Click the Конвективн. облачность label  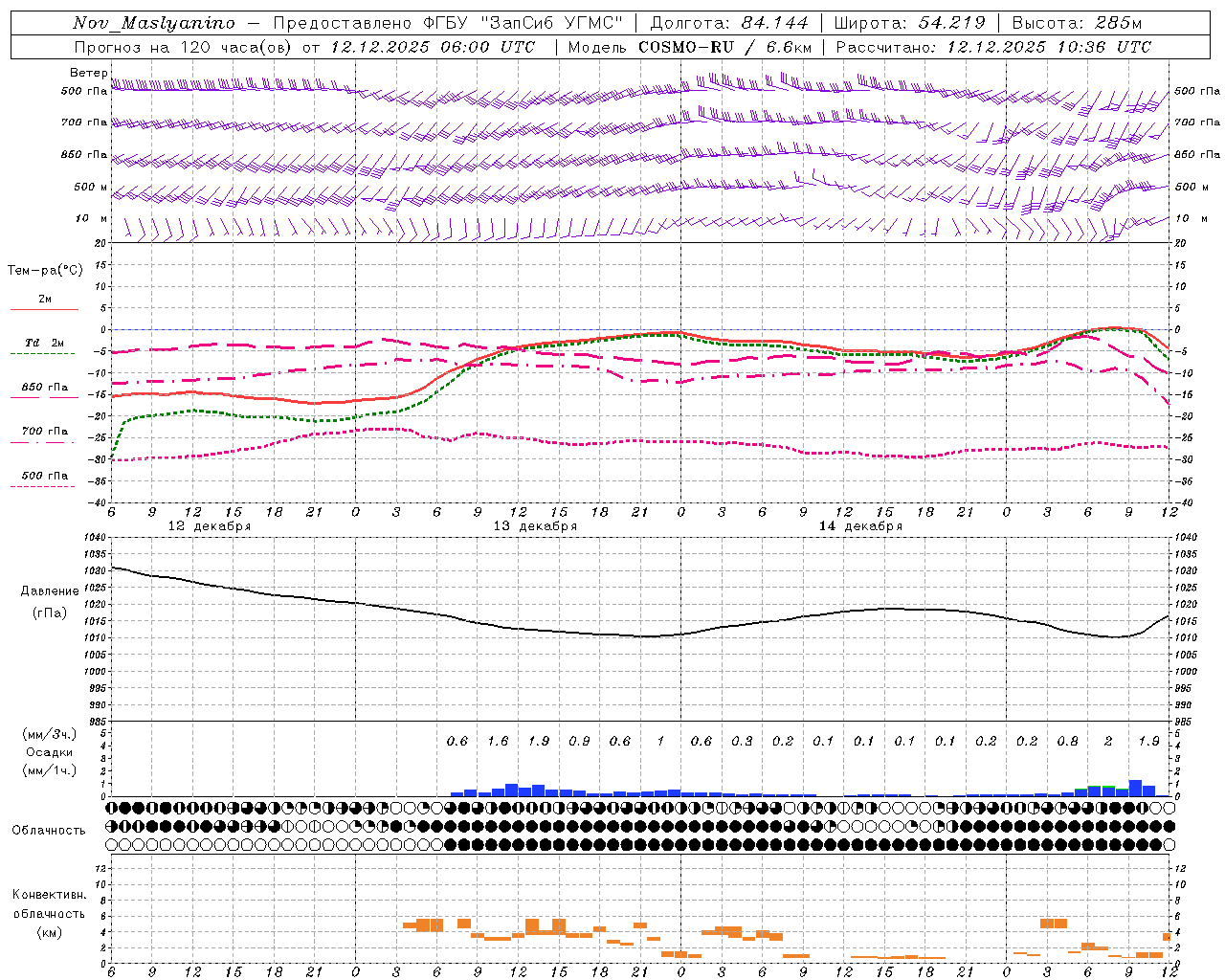click(x=49, y=903)
